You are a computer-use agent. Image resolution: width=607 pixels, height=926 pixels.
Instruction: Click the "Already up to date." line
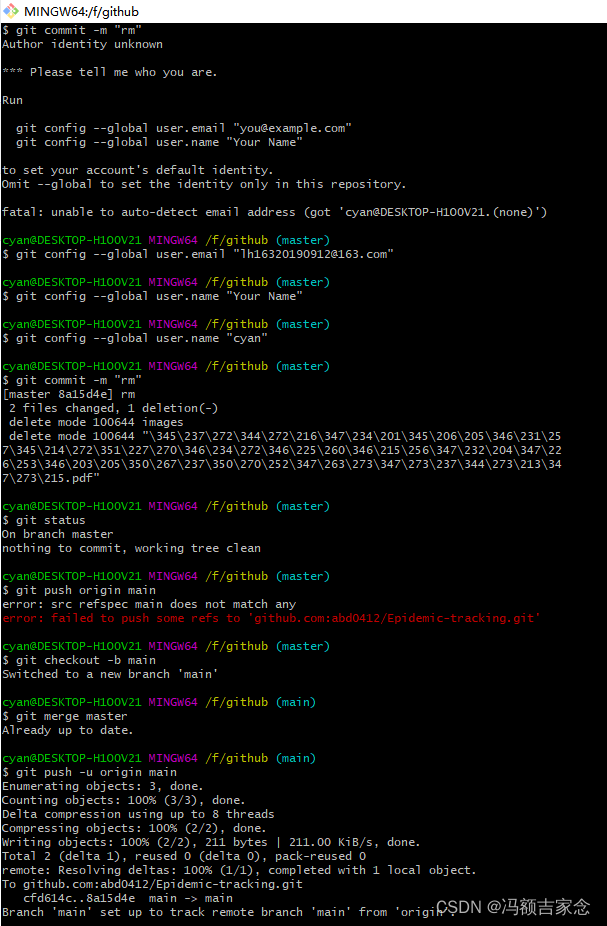[x=68, y=730]
